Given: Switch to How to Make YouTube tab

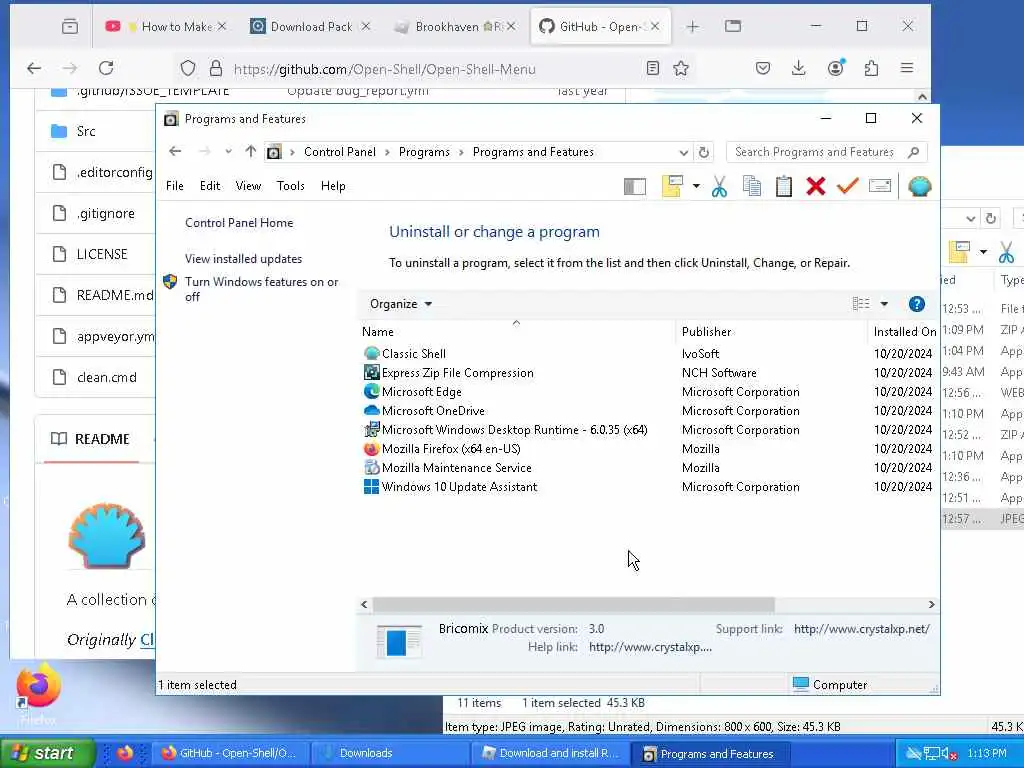Looking at the screenshot, I should coord(165,27).
